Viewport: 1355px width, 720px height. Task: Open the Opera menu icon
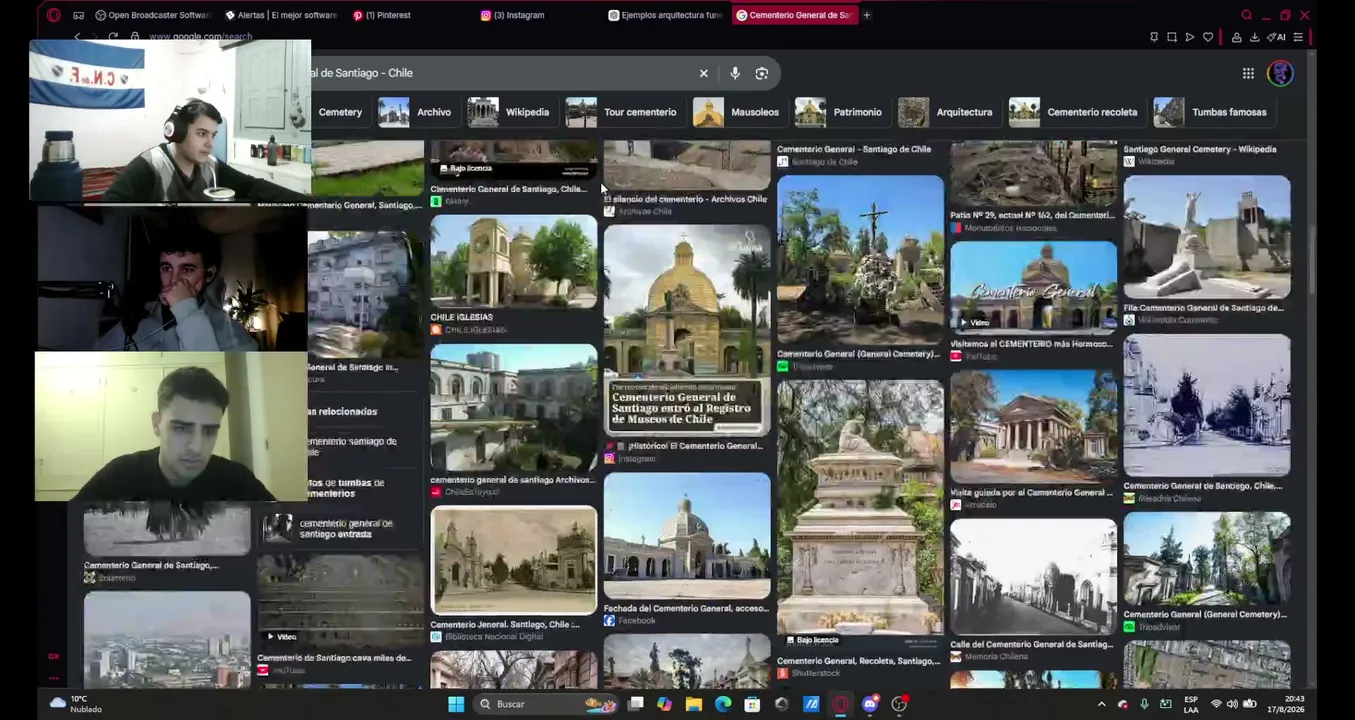coord(54,15)
